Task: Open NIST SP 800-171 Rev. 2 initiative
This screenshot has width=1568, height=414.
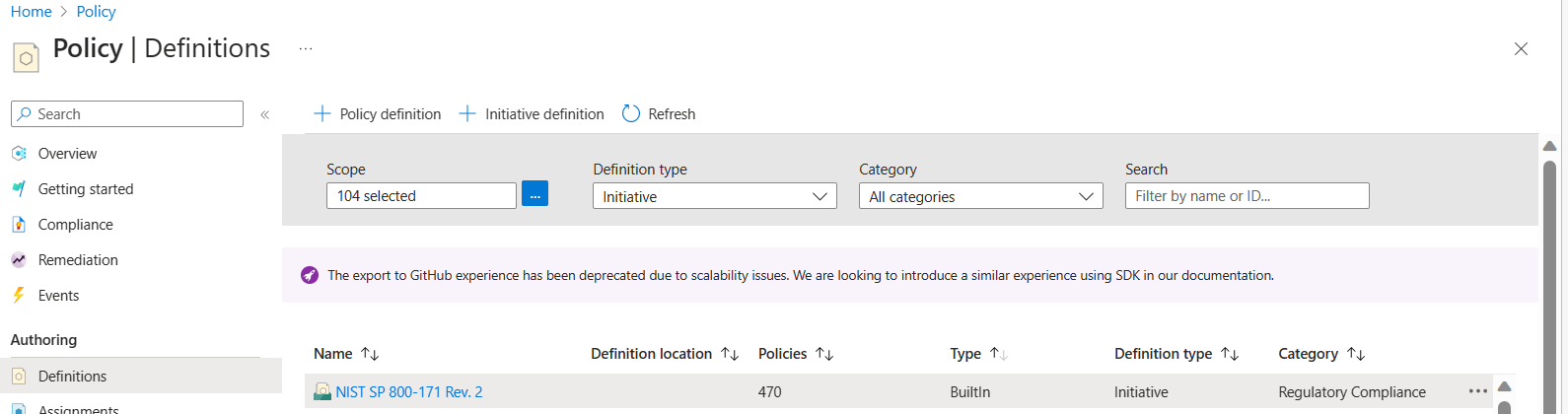Action: [x=409, y=392]
